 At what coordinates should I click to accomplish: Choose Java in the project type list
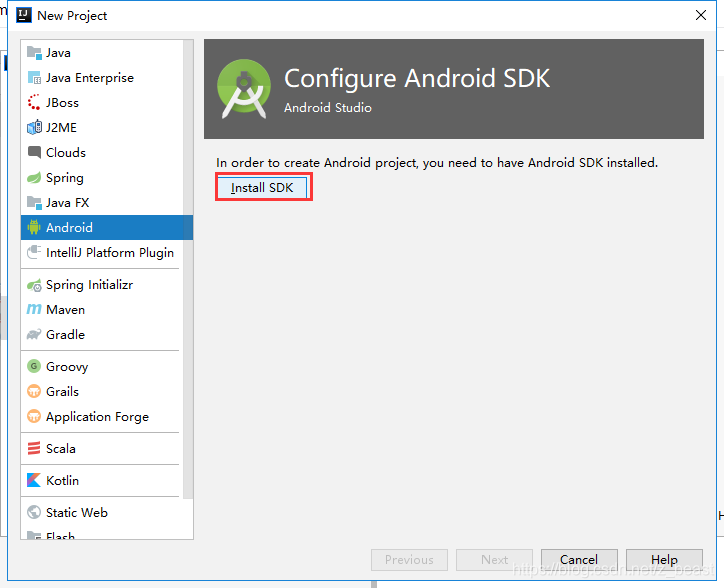click(102, 53)
